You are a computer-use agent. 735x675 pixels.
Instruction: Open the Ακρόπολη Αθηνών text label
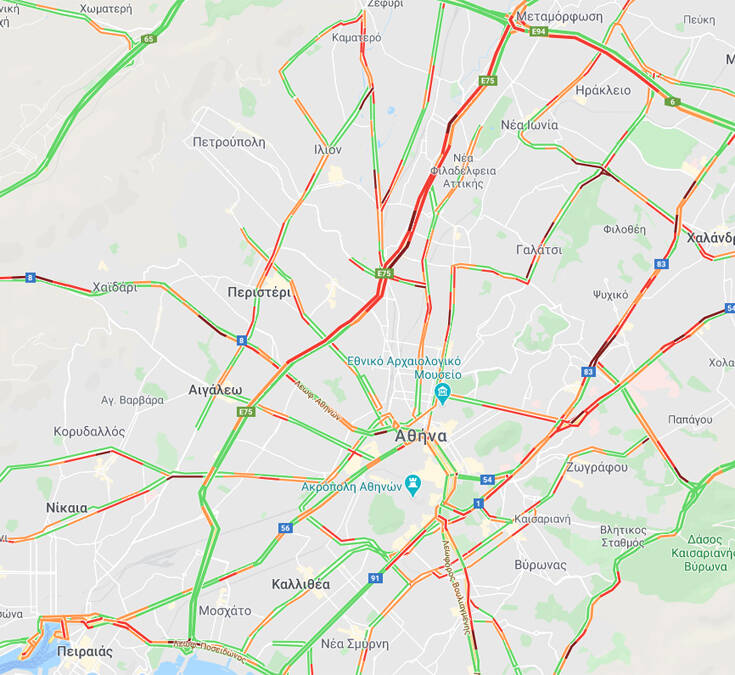point(352,487)
